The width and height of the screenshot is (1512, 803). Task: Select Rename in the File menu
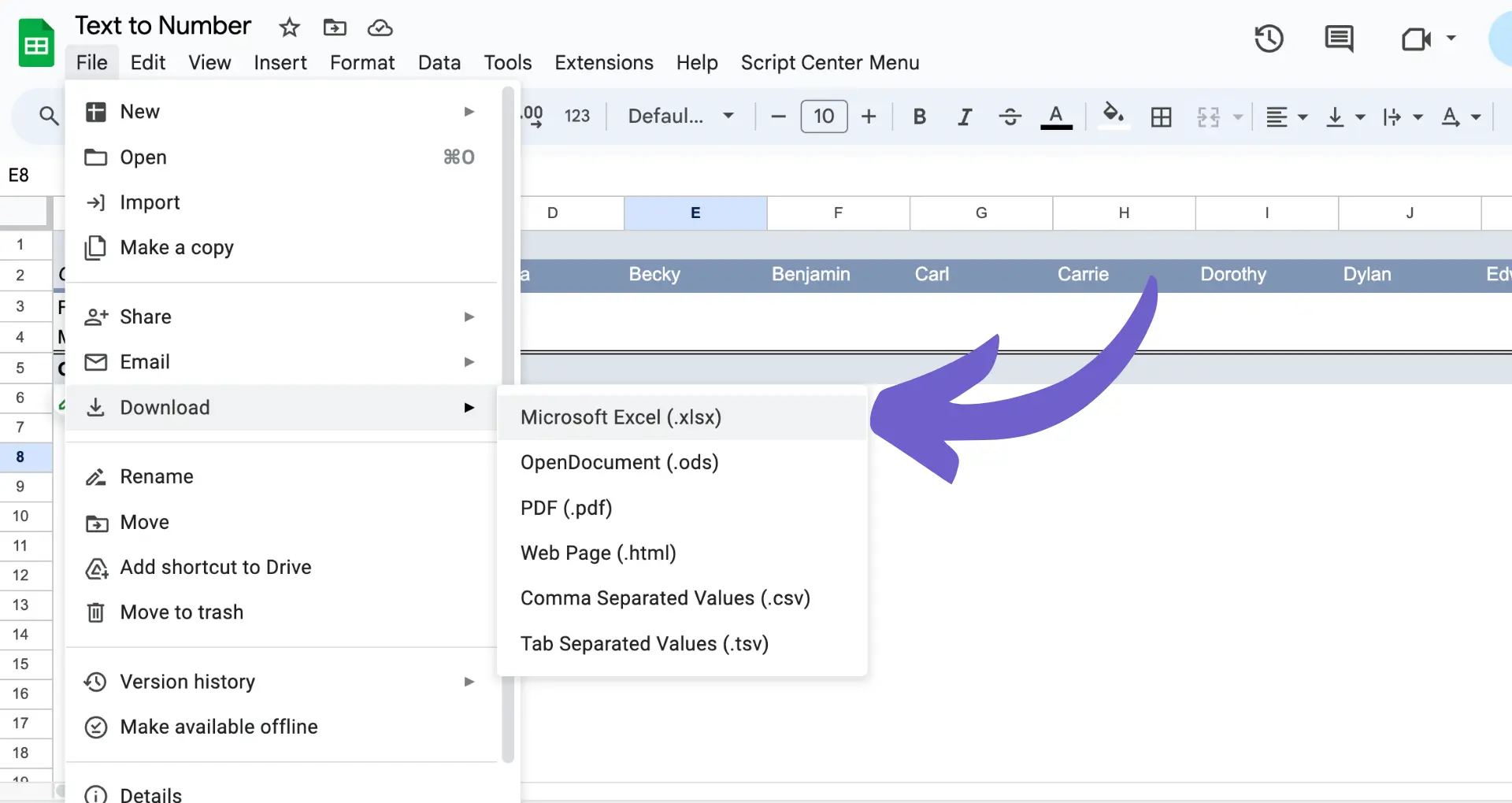pos(281,476)
